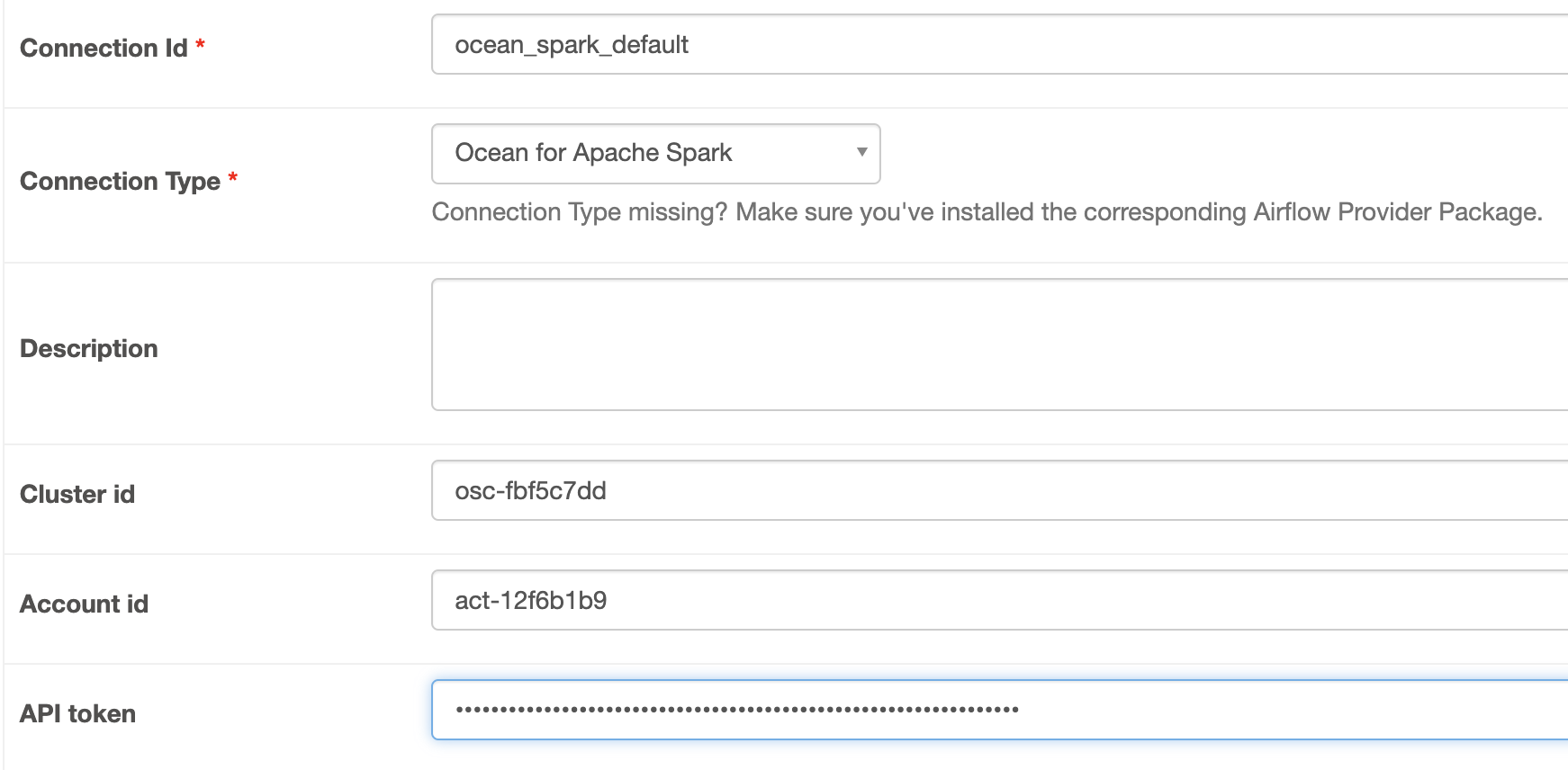1568x770 pixels.
Task: Click the "act-12f6b1b9" account value text
Action: [530, 600]
